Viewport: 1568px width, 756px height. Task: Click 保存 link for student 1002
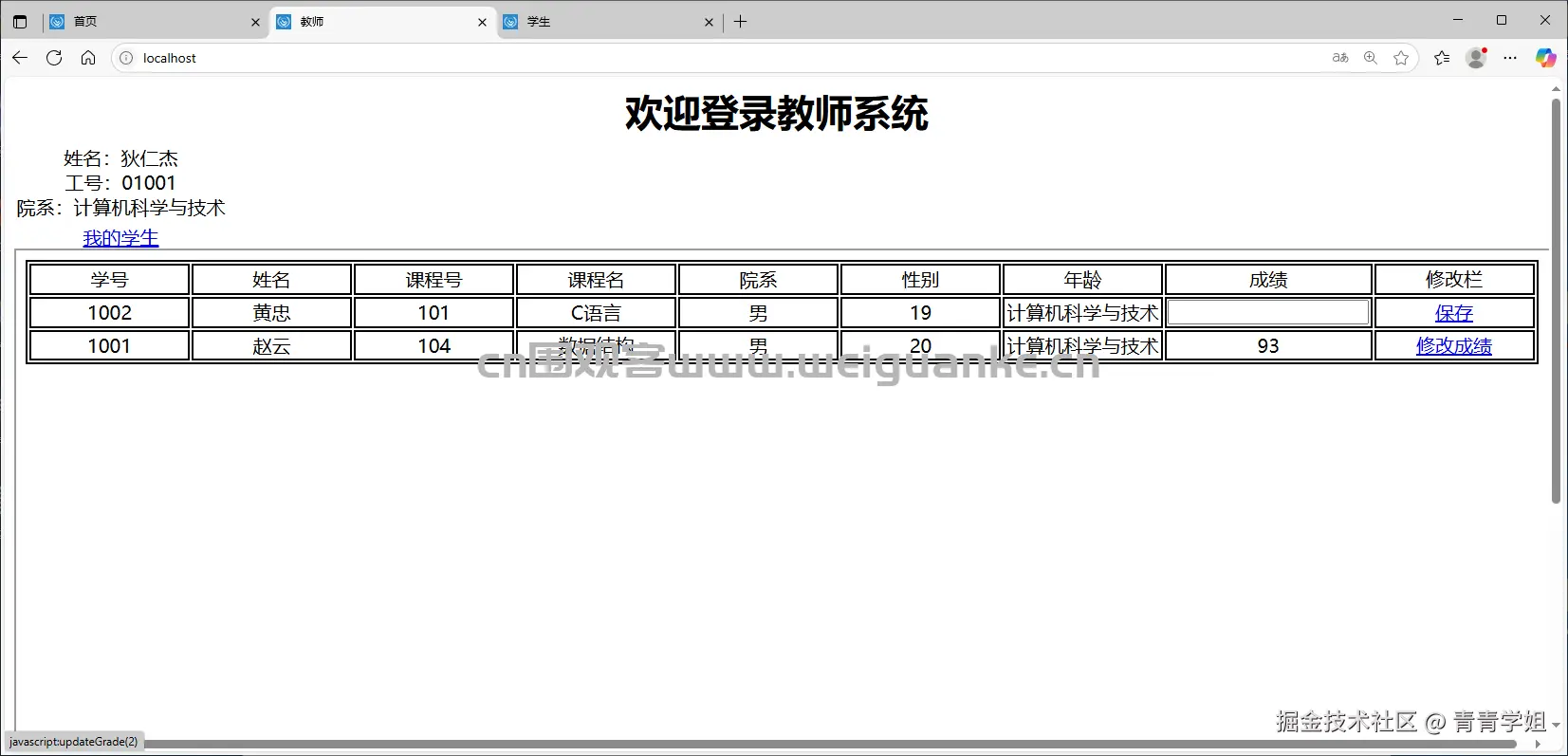(x=1454, y=313)
